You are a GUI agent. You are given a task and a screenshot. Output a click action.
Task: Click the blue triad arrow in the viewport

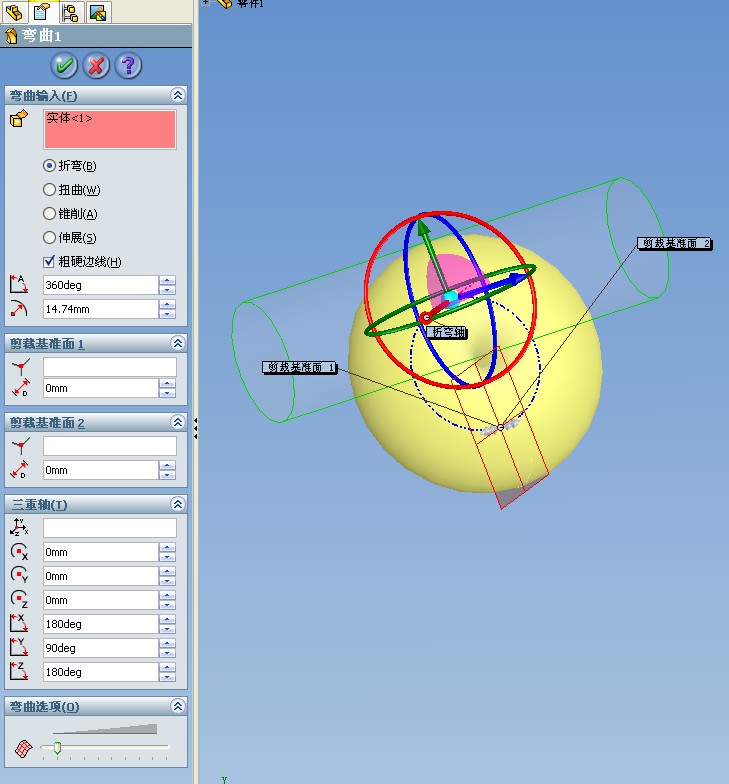click(x=518, y=279)
